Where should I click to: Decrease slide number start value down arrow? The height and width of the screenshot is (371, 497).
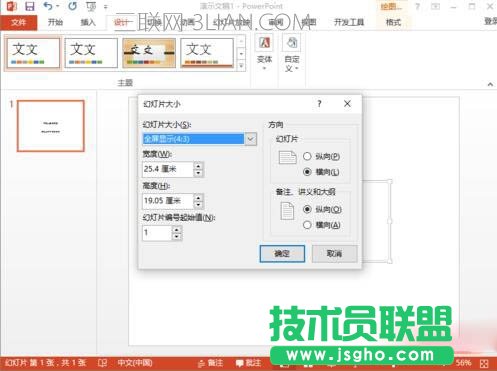[x=177, y=237]
